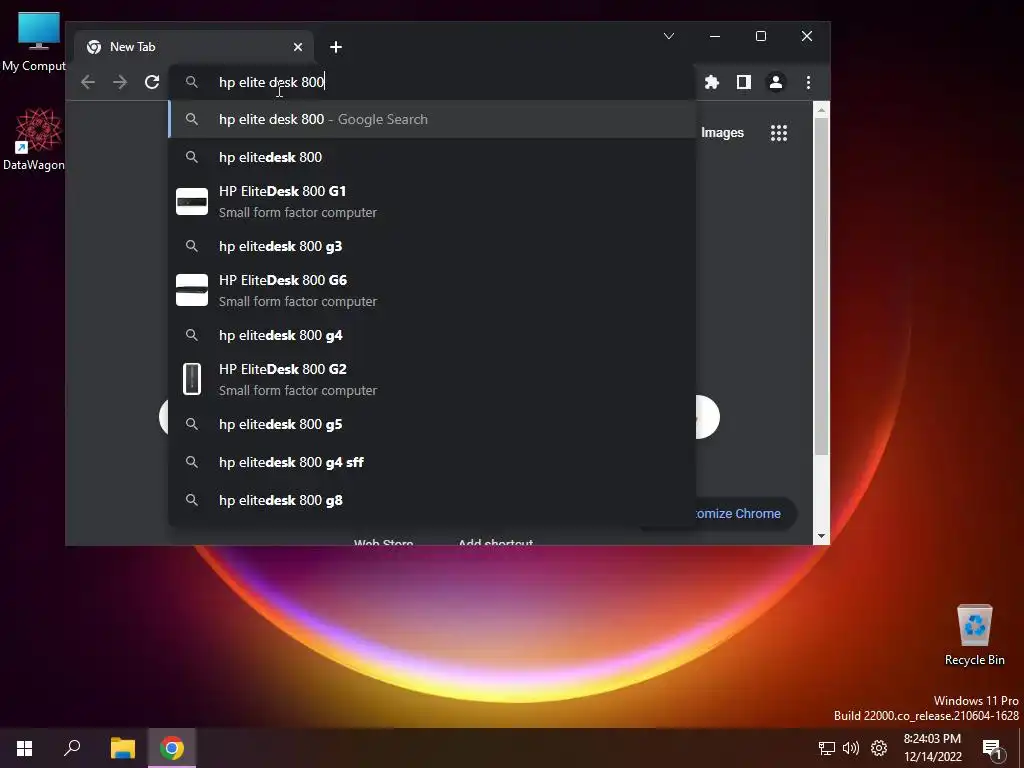1024x768 pixels.
Task: Pick 'hp elitedesk 800 g8' suggestion
Action: click(x=432, y=500)
